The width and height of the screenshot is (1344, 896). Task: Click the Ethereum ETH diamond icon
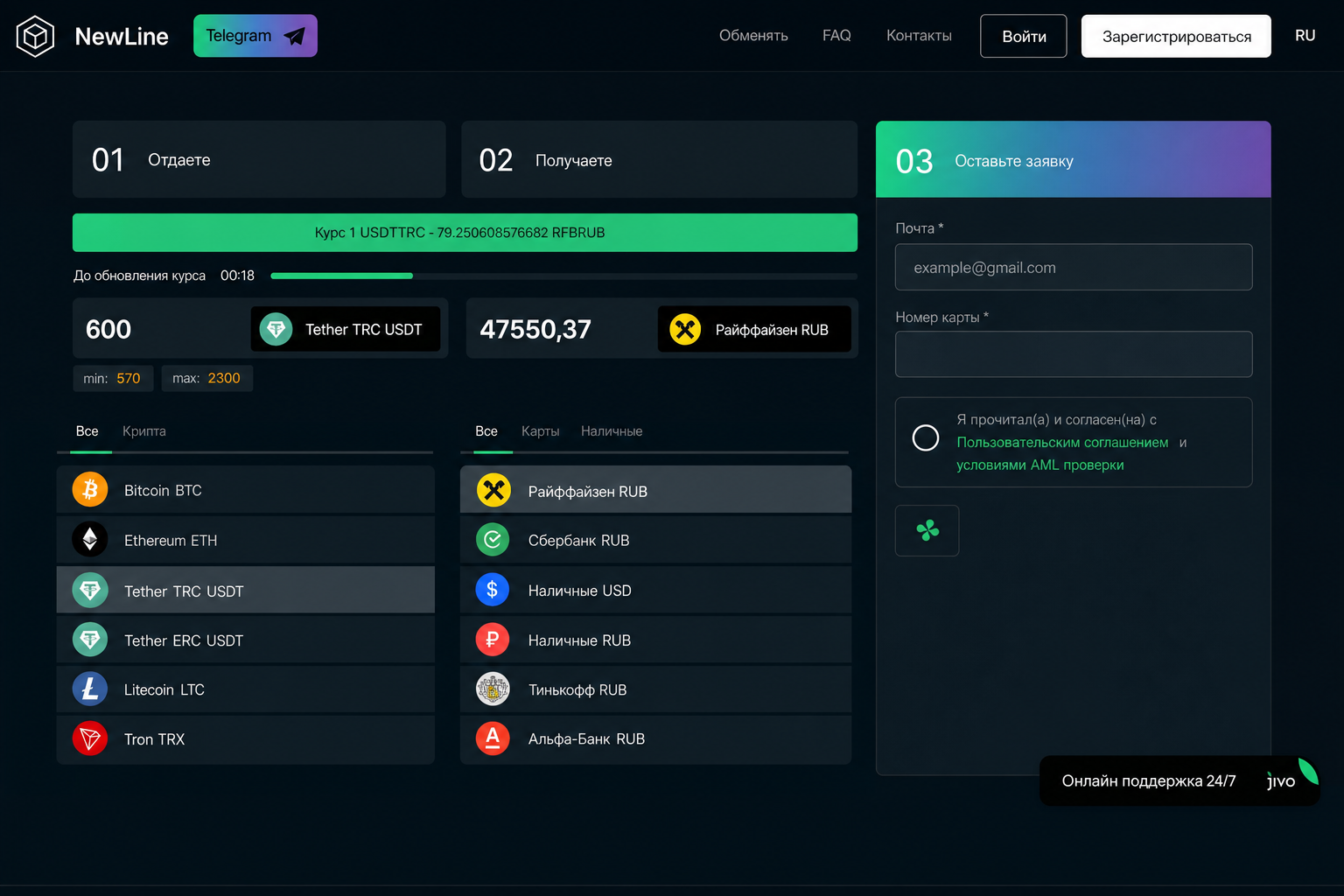pyautogui.click(x=90, y=540)
